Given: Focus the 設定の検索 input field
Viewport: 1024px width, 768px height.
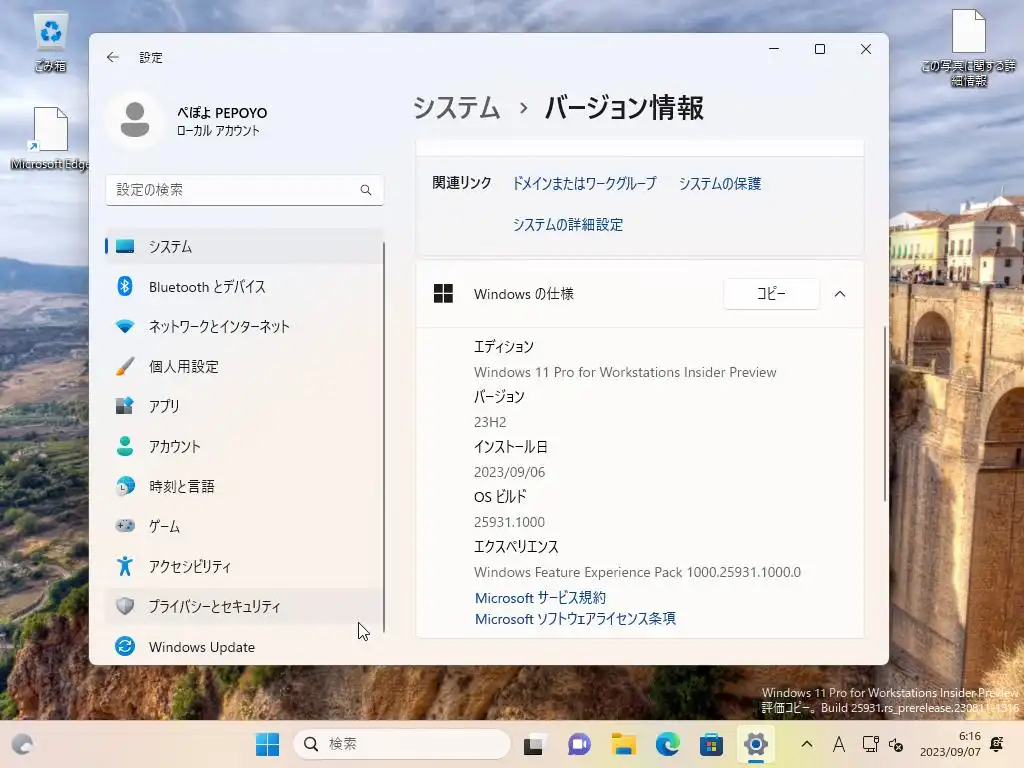Looking at the screenshot, I should [x=244, y=190].
